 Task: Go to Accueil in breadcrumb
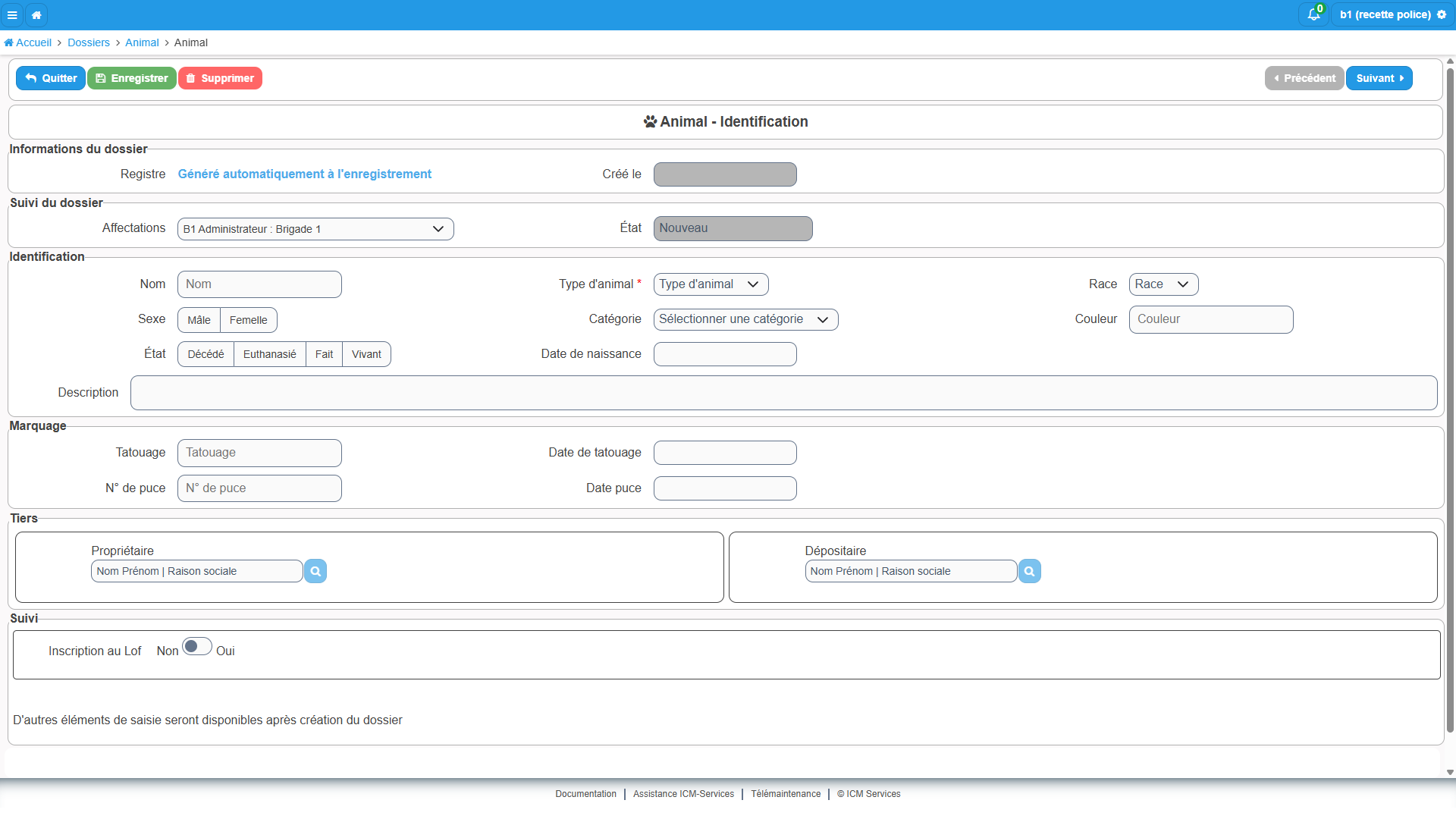[28, 42]
